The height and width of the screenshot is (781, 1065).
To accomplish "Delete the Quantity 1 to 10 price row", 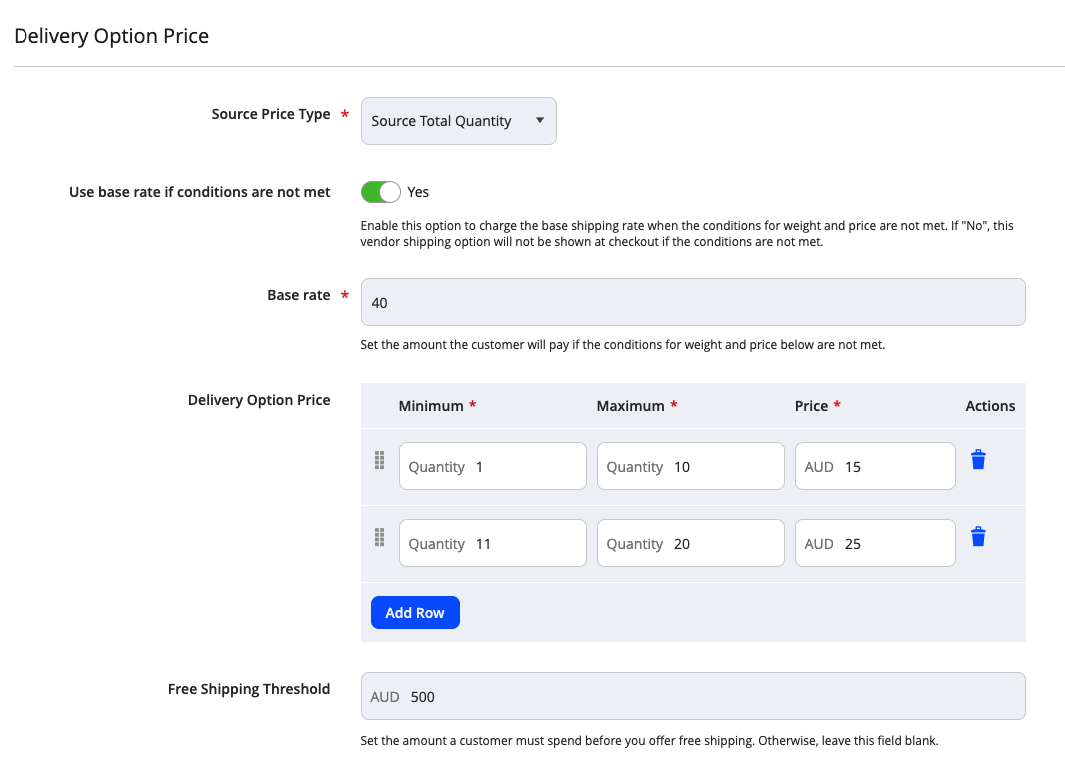I will [x=978, y=460].
